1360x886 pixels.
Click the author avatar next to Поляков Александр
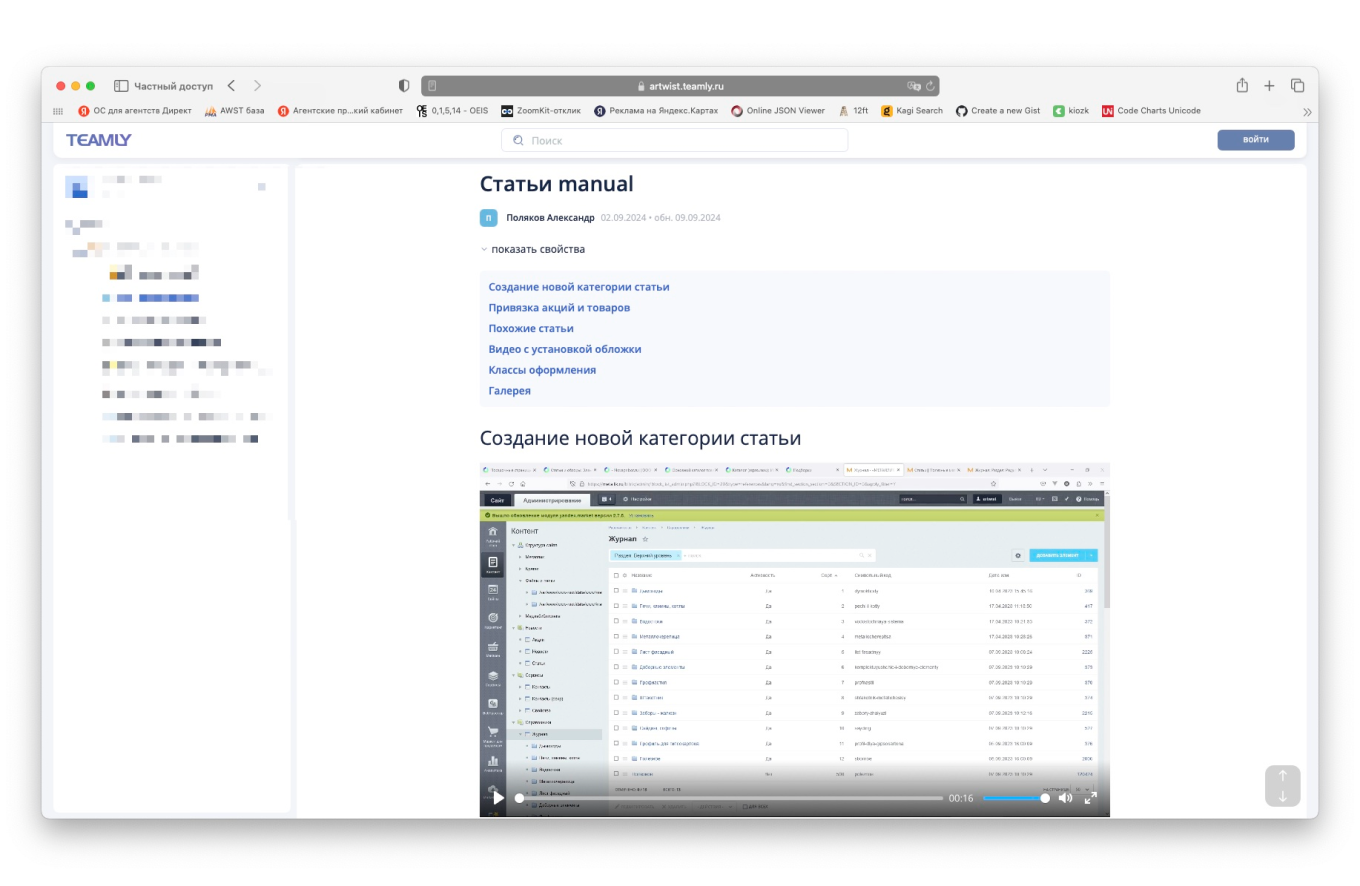point(489,218)
